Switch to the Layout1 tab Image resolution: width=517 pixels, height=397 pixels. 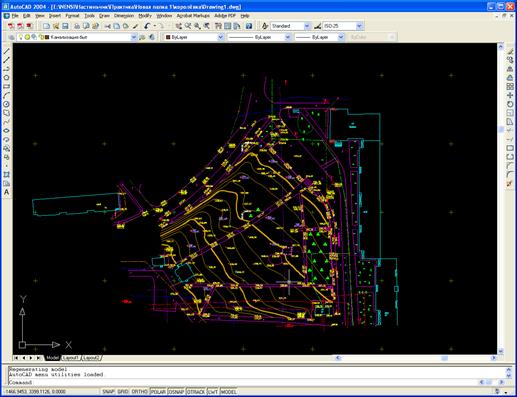click(x=70, y=358)
